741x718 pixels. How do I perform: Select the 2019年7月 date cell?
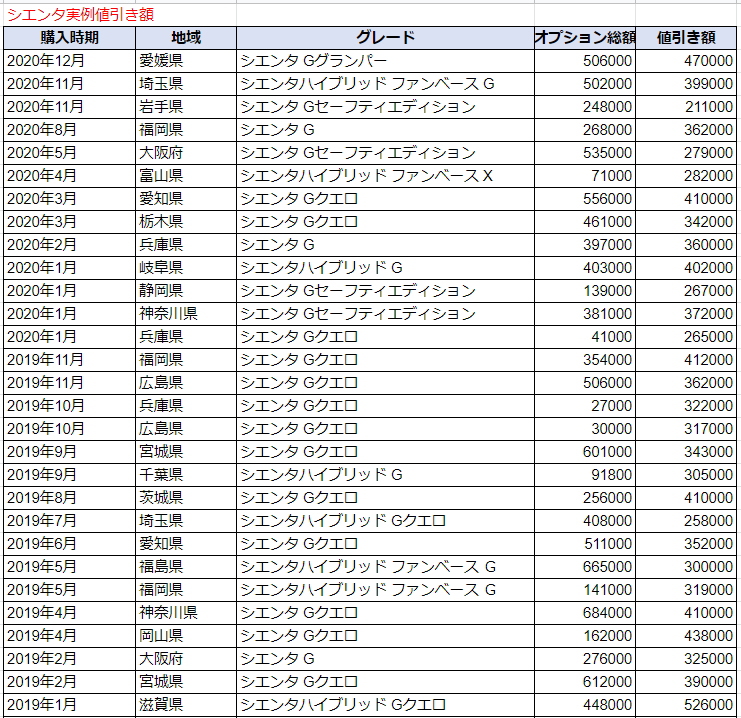pyautogui.click(x=69, y=521)
